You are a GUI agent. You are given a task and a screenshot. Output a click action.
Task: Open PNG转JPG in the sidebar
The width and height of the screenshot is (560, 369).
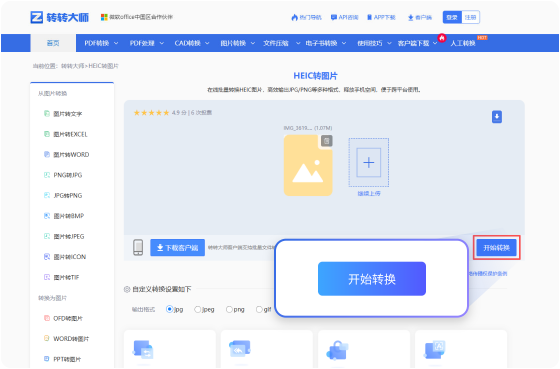[x=63, y=175]
